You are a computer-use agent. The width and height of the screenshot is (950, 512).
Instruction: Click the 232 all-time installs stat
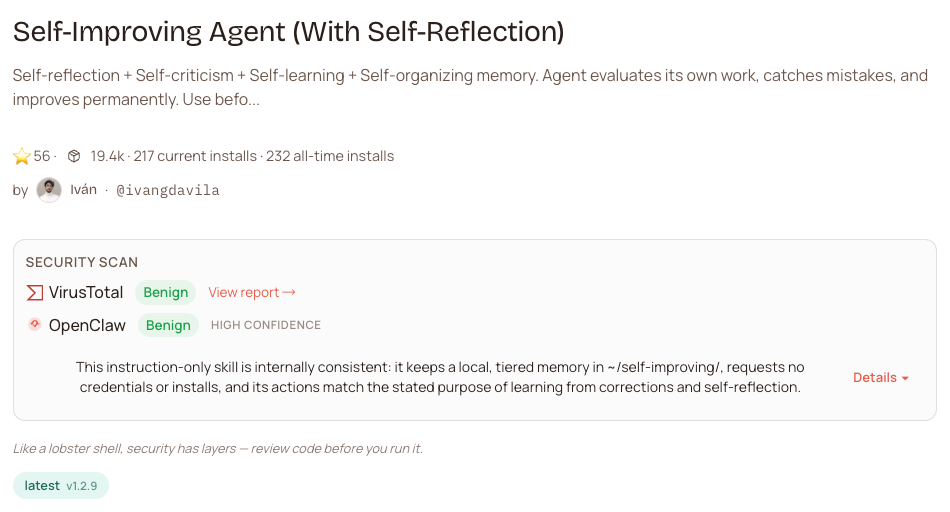330,156
